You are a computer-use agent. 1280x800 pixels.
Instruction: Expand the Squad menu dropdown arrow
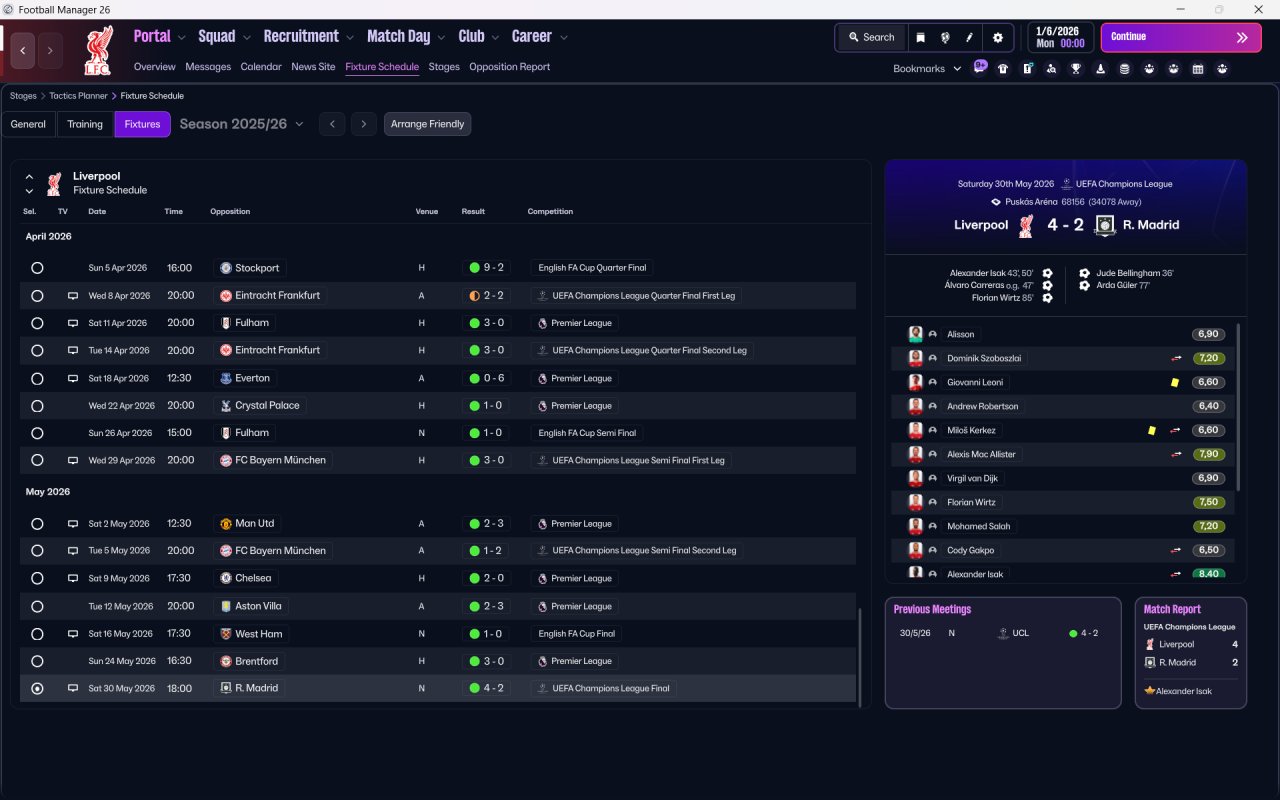click(x=247, y=37)
